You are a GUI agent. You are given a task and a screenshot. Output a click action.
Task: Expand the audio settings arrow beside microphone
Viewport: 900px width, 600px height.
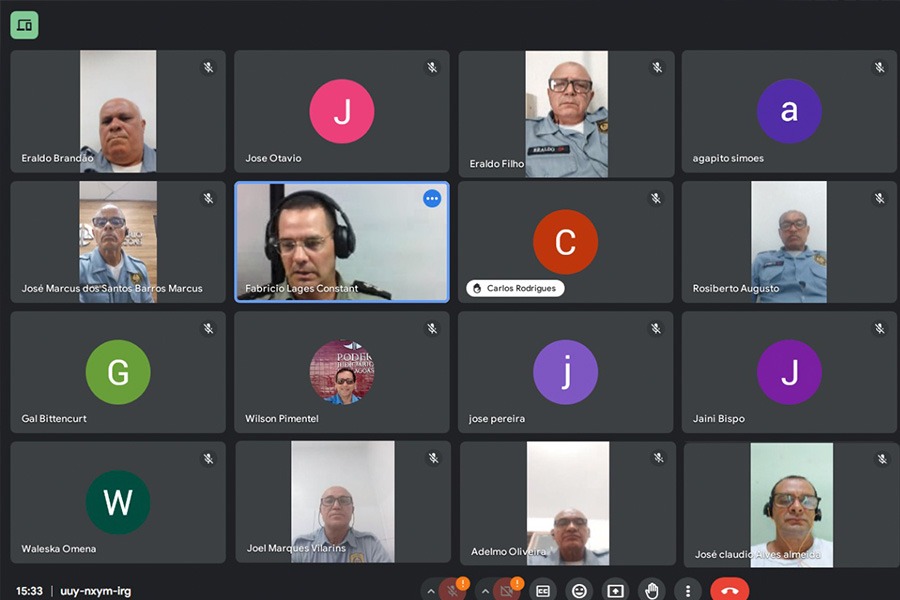tap(430, 591)
